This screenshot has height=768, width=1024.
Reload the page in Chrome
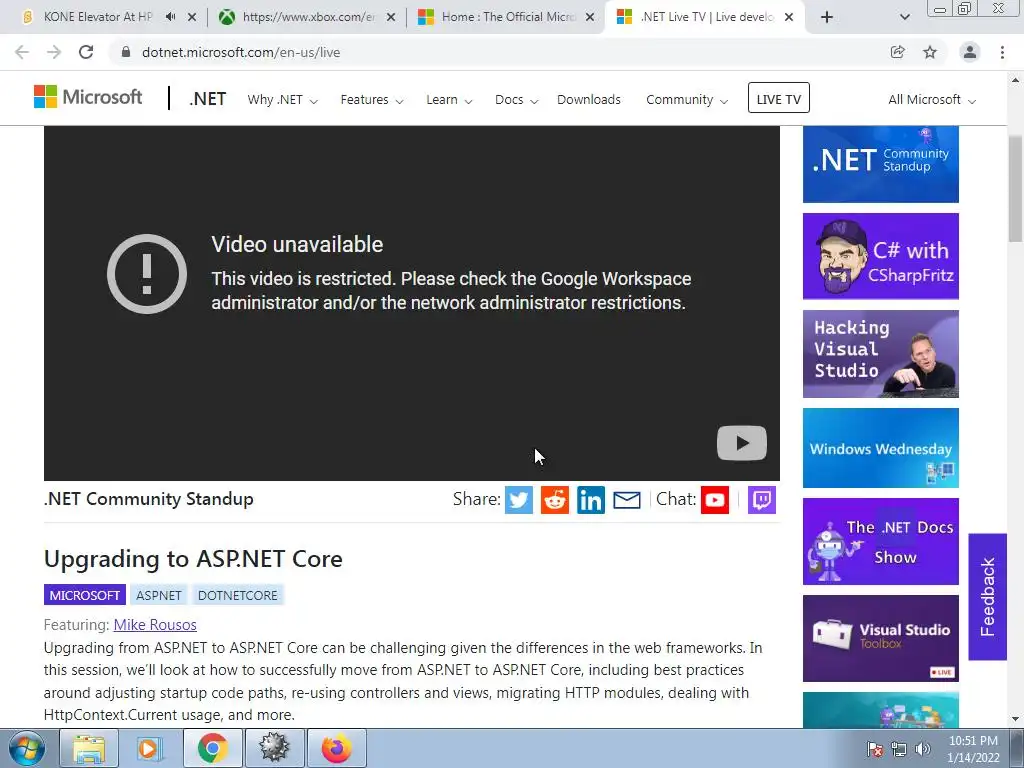coord(86,52)
